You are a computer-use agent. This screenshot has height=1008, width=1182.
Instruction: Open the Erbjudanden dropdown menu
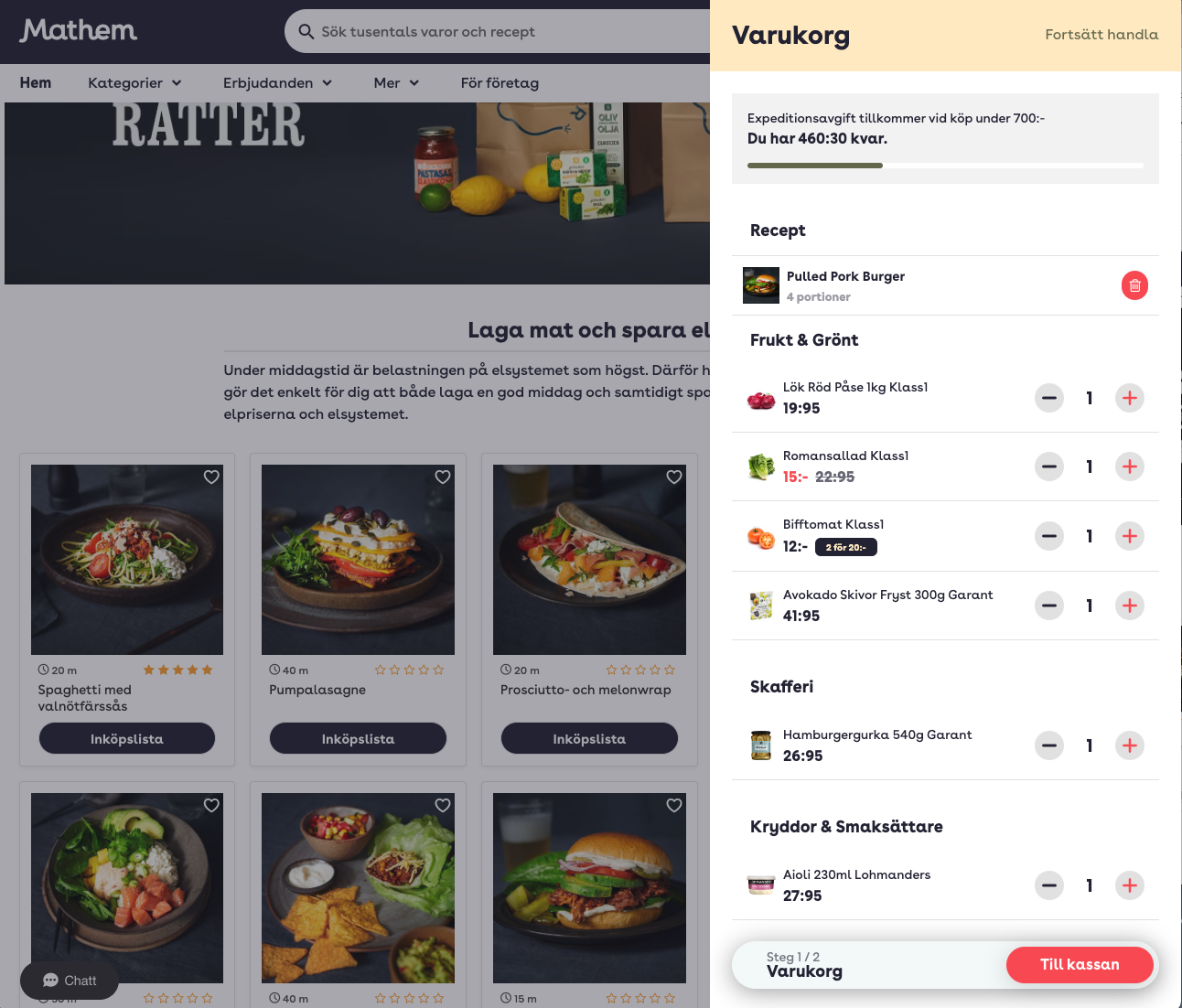(277, 83)
